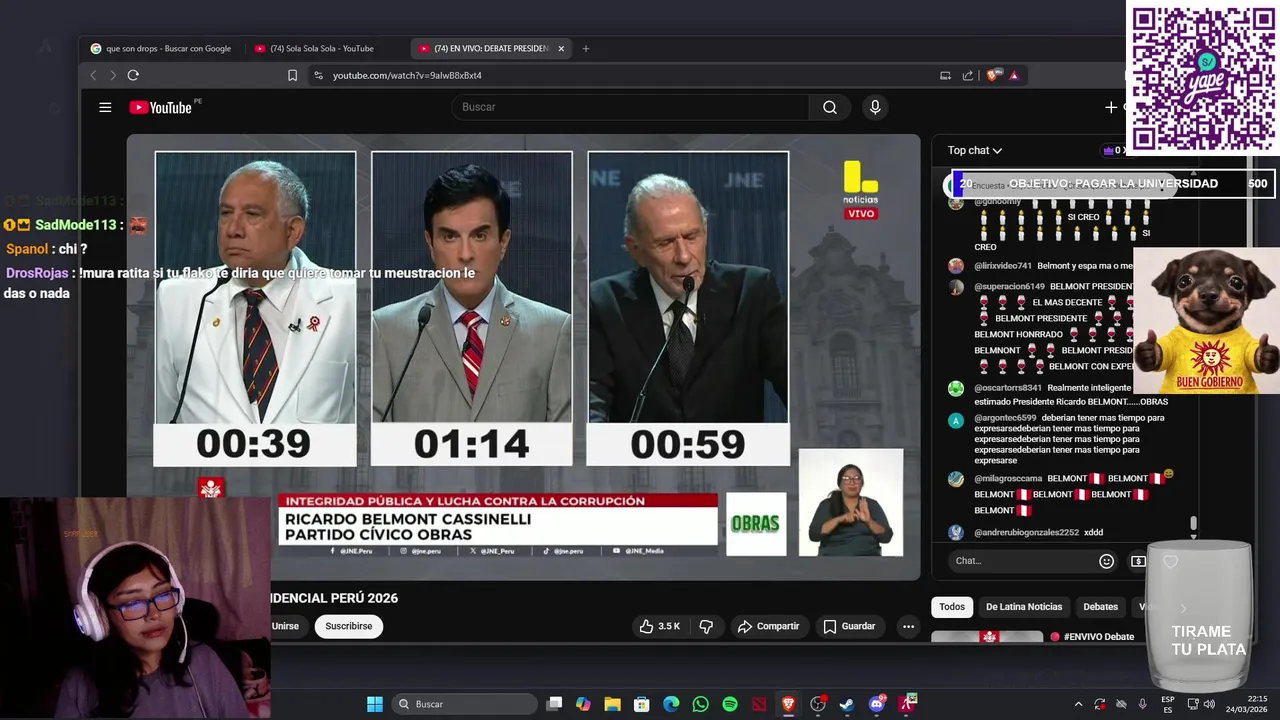
Task: Click the Suscribirse button
Action: [348, 626]
